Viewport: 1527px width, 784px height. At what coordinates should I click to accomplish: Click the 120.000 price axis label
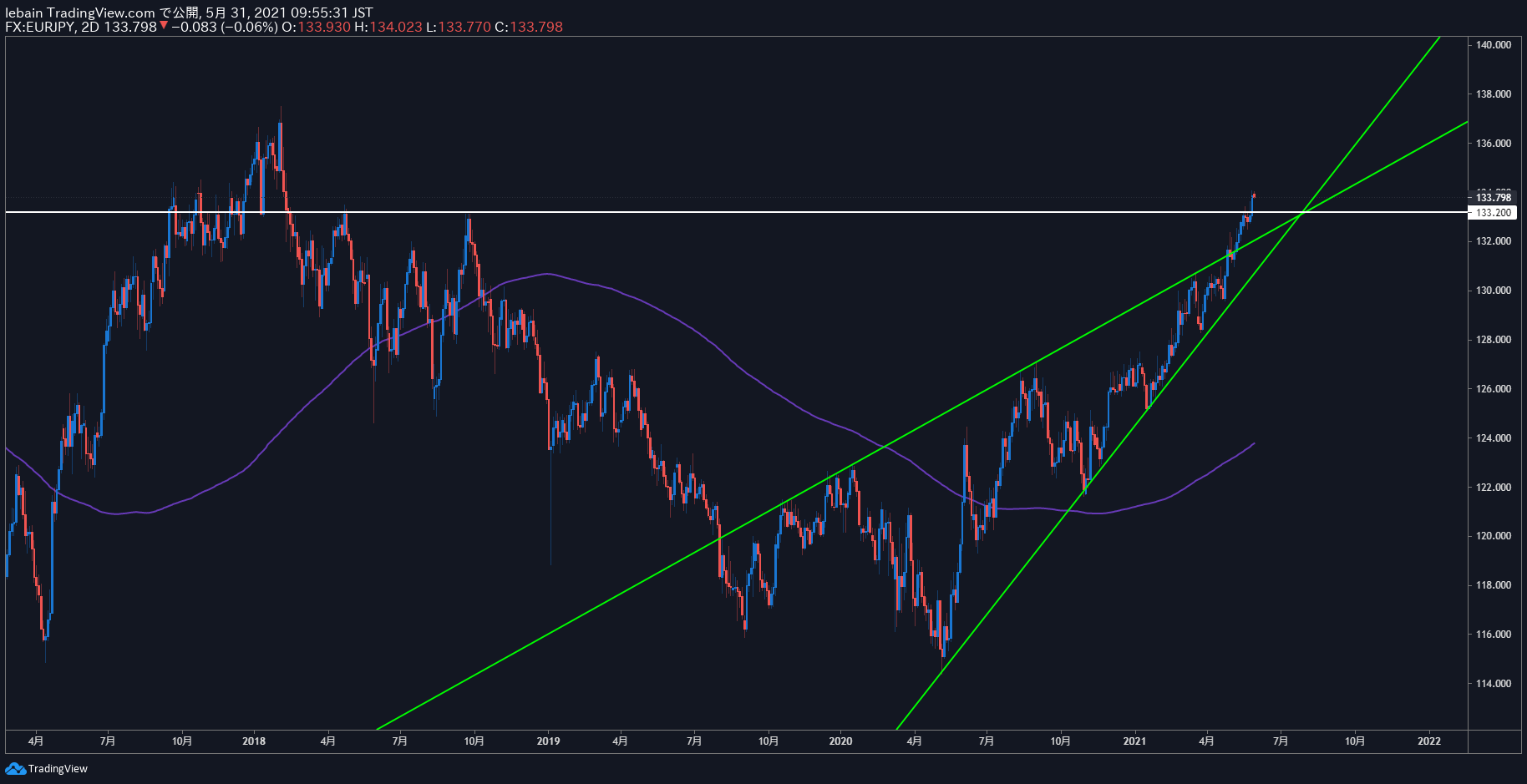pos(1493,536)
